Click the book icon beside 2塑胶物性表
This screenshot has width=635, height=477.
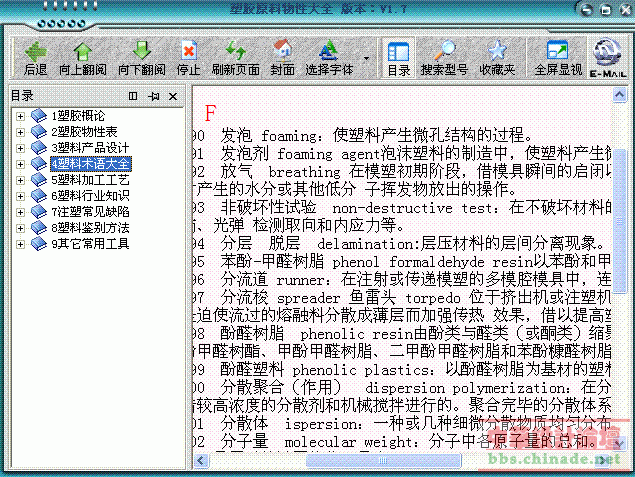coord(39,132)
